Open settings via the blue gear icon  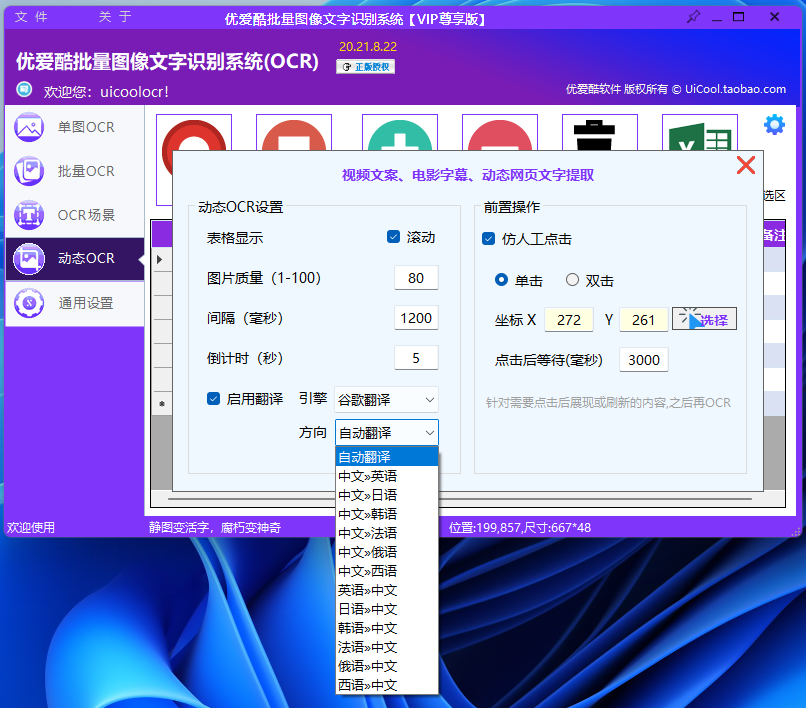(774, 124)
